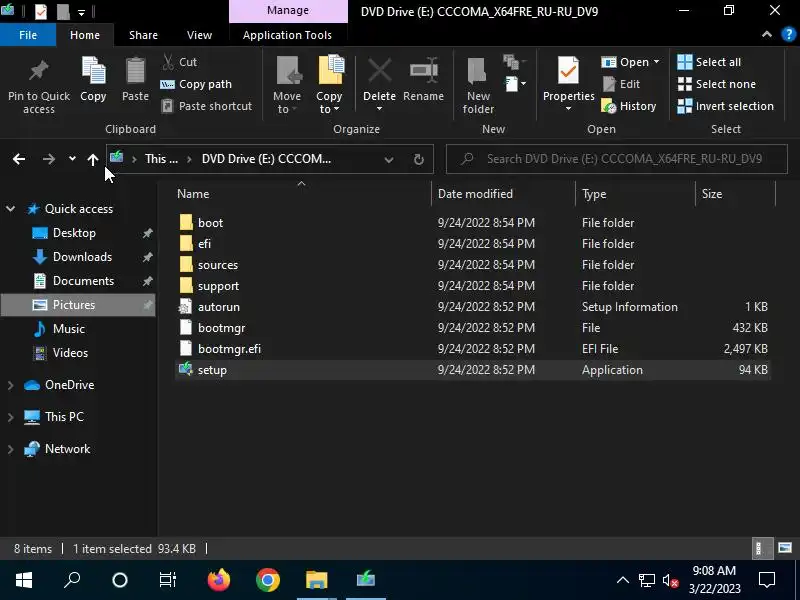Refresh the current folder

[418, 160]
